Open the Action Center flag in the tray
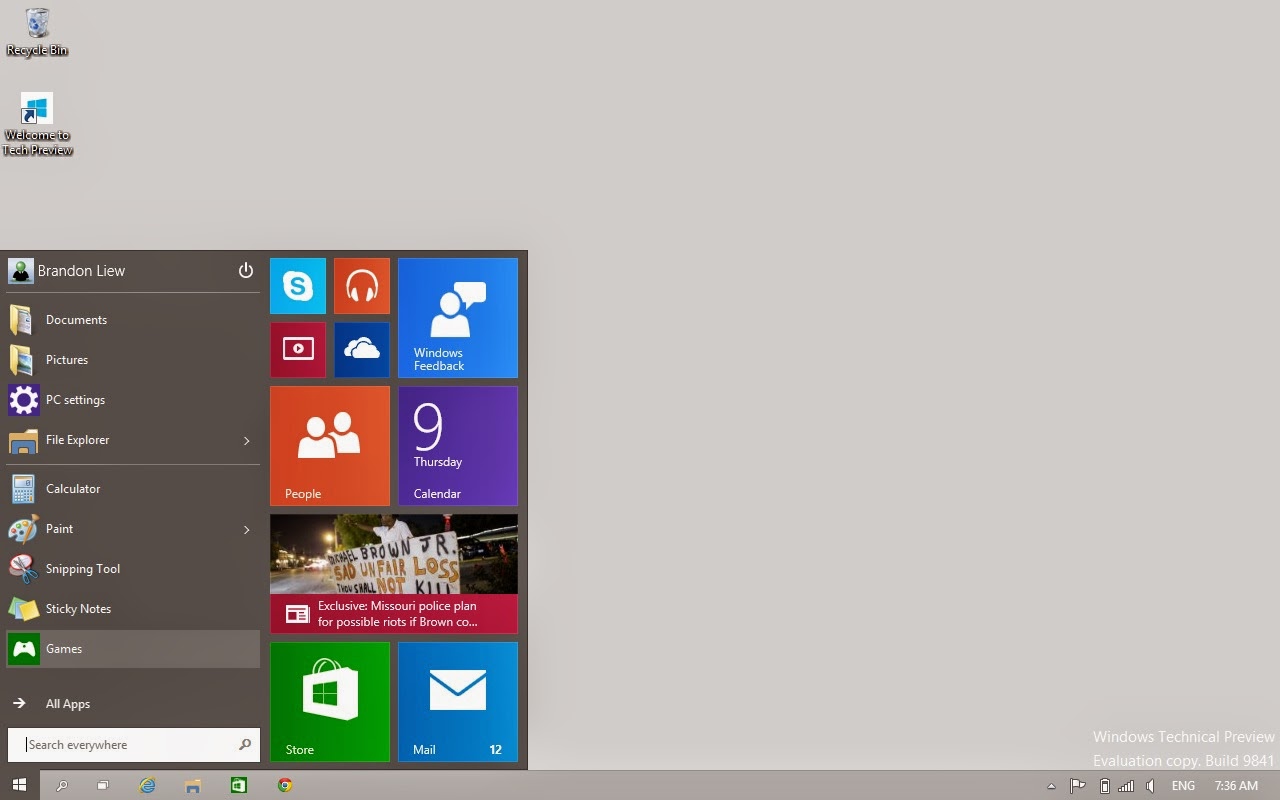Image resolution: width=1280 pixels, height=800 pixels. click(1077, 786)
